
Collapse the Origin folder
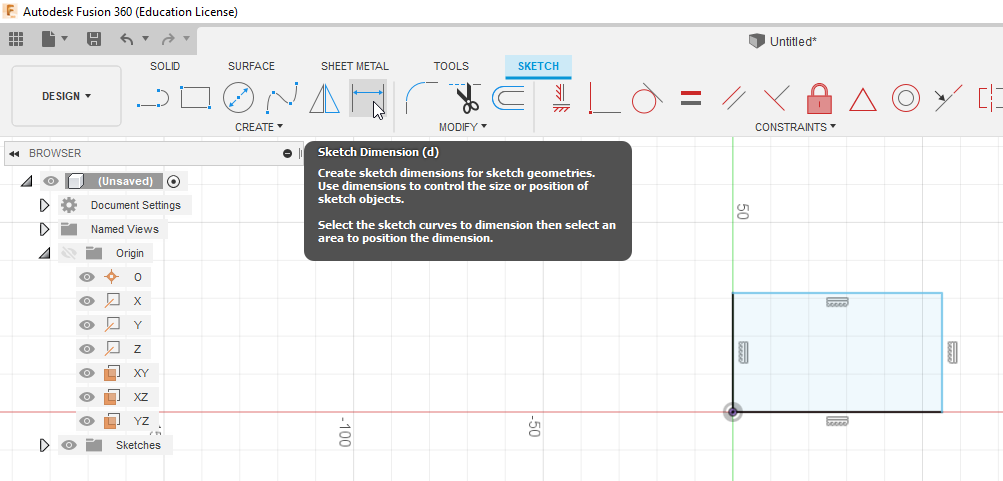(x=44, y=253)
